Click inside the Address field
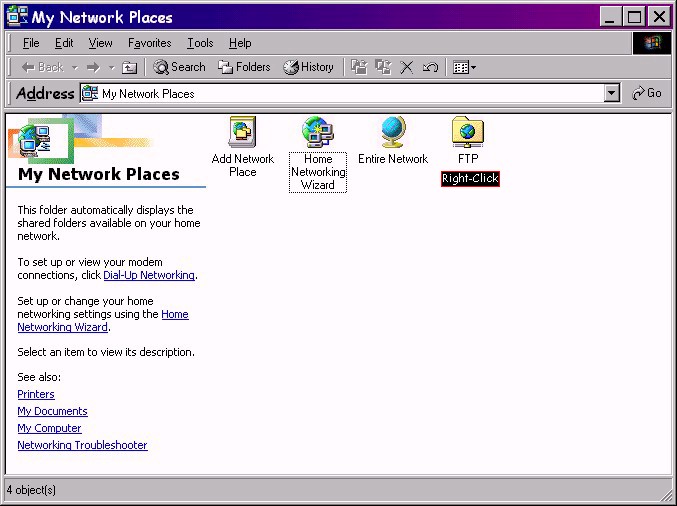Viewport: 677px width, 506px height. point(350,93)
